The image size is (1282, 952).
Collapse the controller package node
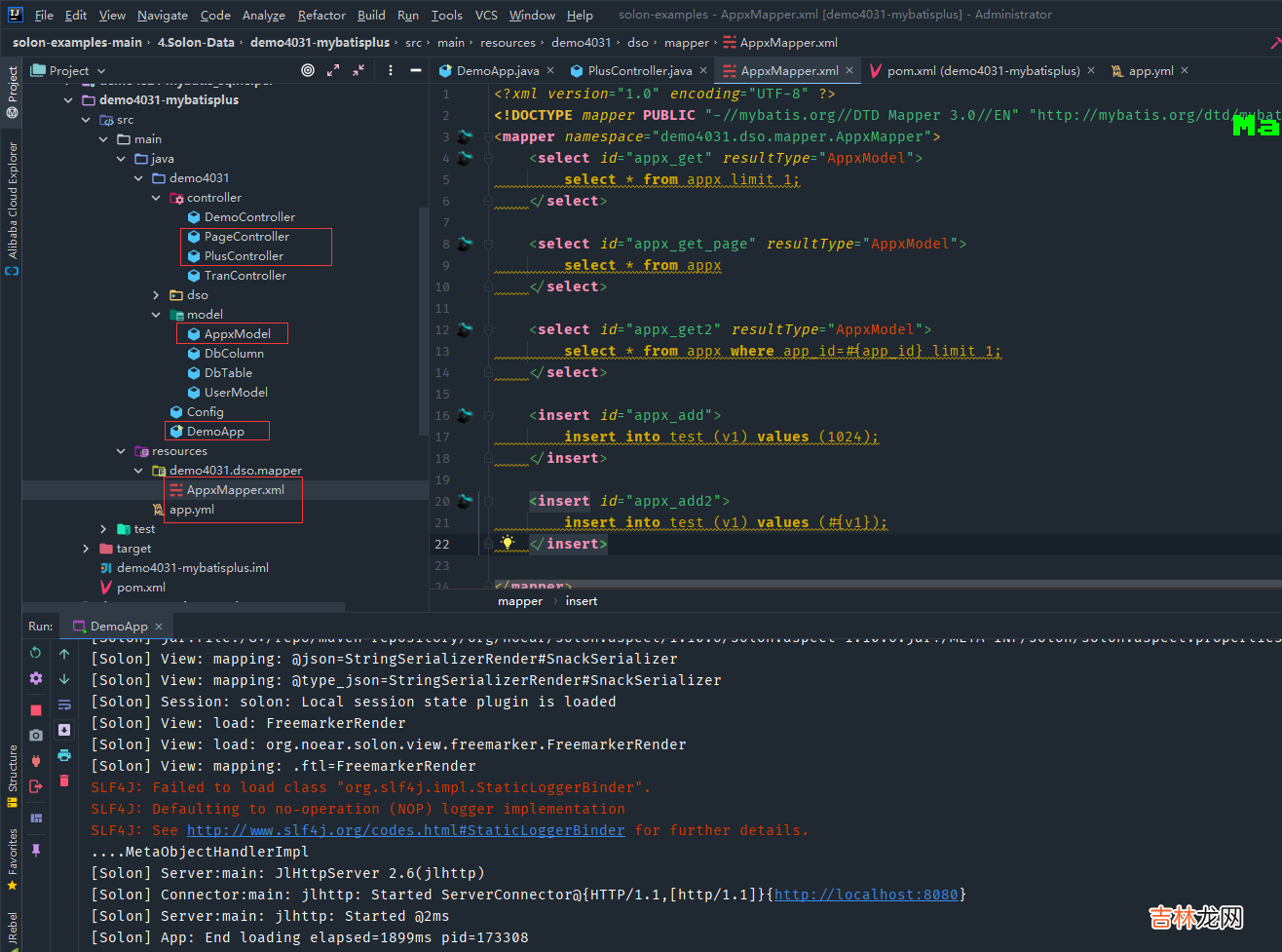point(156,198)
